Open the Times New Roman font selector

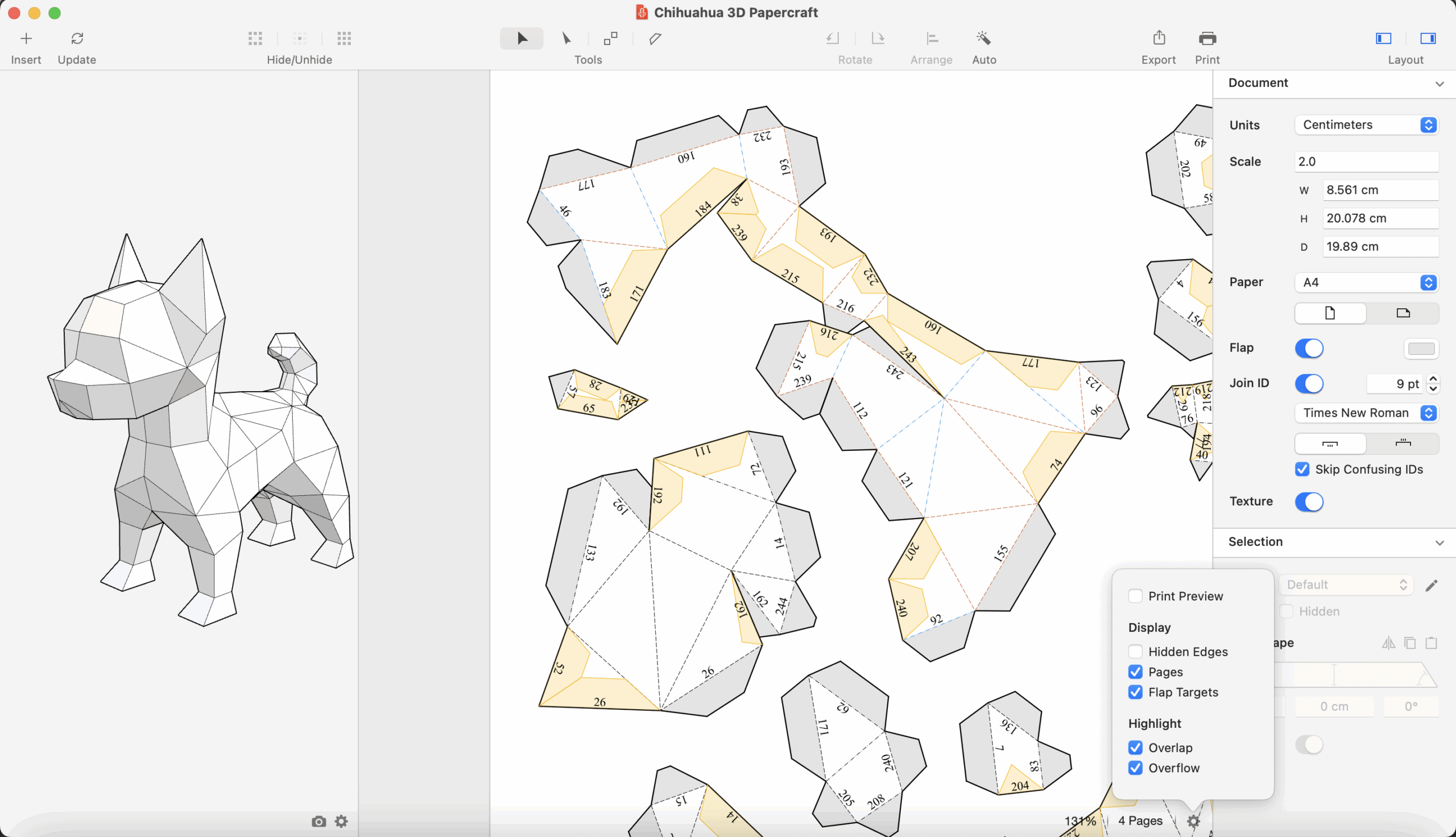(1366, 413)
